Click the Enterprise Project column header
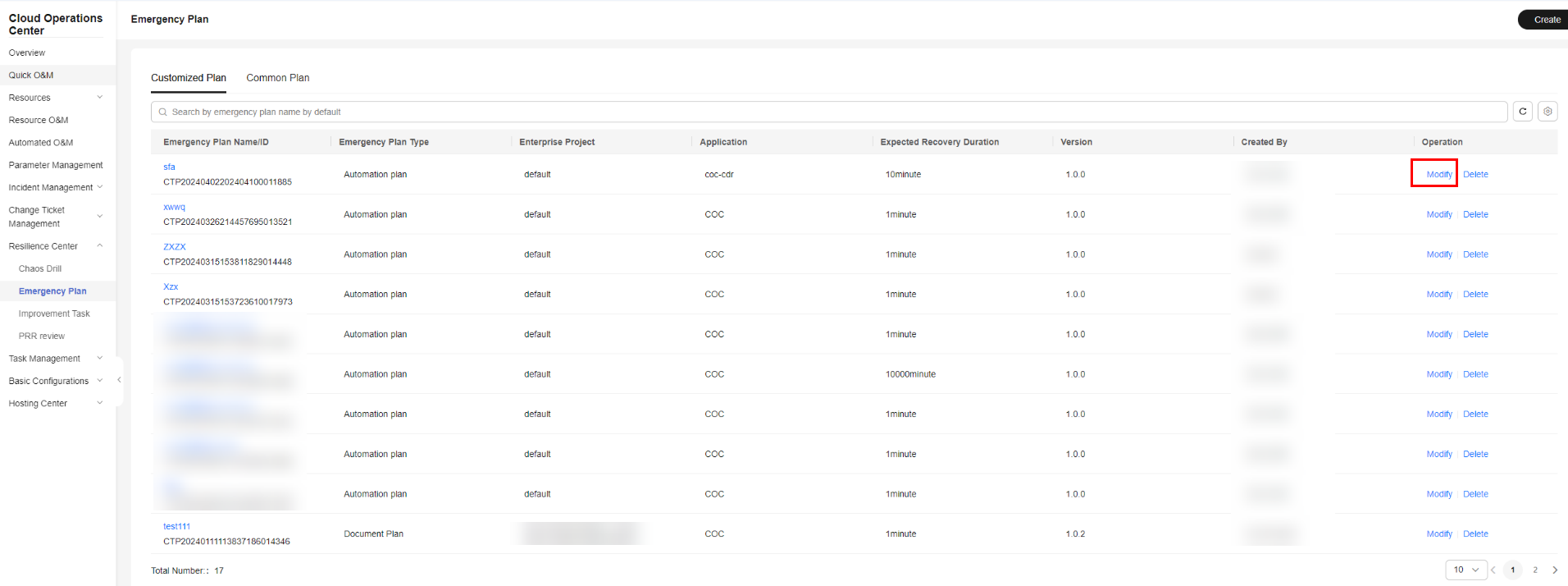Screen dimensions: 1568x586 click(557, 142)
